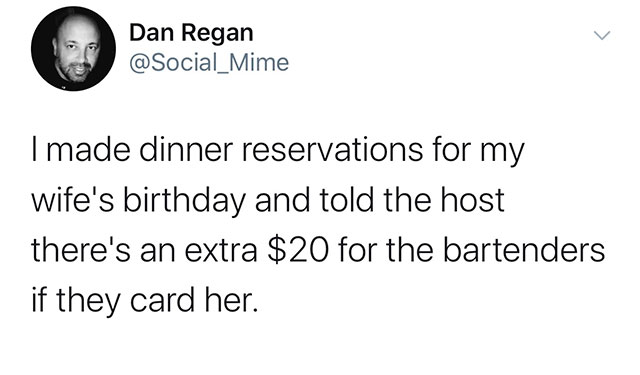The image size is (640, 375).
Task: Expand the tweet options chevron
Action: [602, 35]
